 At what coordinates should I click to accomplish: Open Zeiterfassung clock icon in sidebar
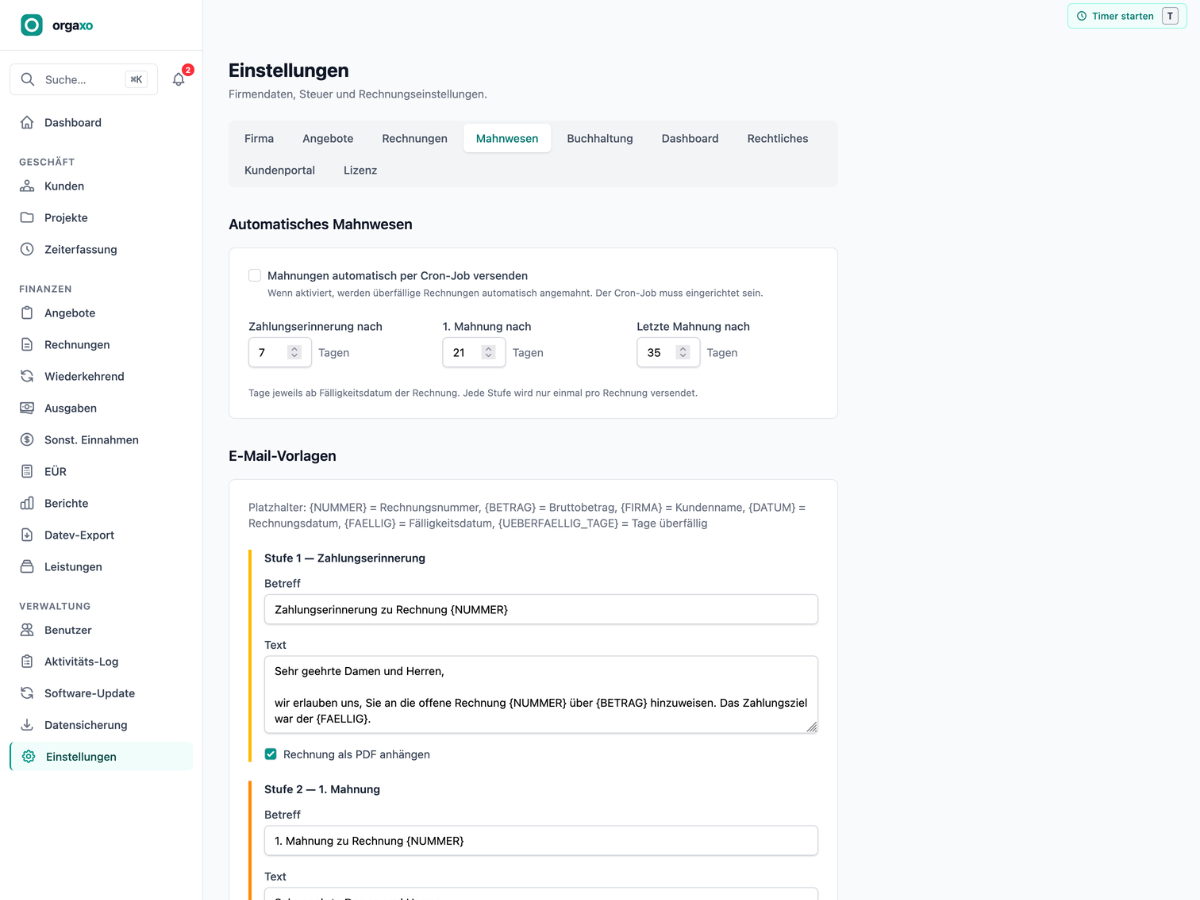27,249
